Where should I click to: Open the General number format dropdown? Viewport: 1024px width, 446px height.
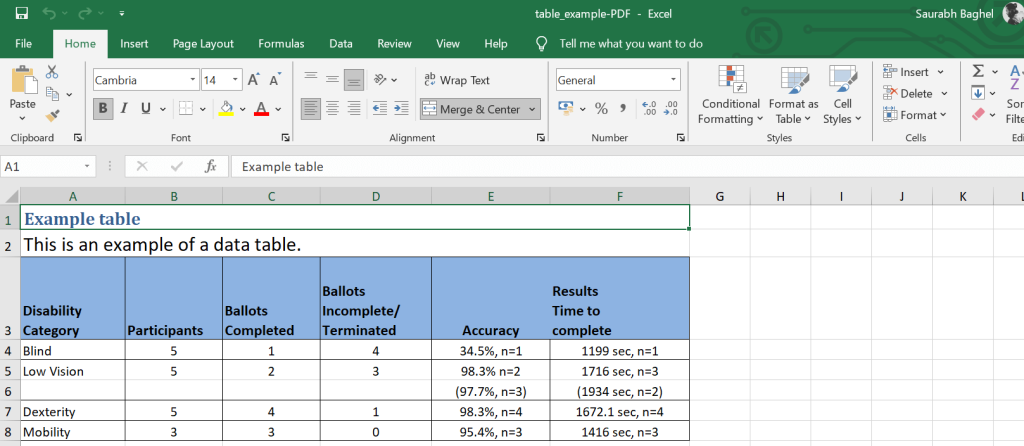coord(674,80)
